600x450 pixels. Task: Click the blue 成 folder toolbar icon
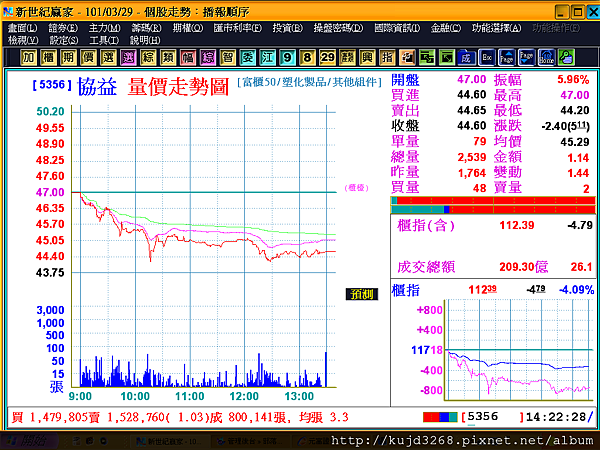click(466, 58)
